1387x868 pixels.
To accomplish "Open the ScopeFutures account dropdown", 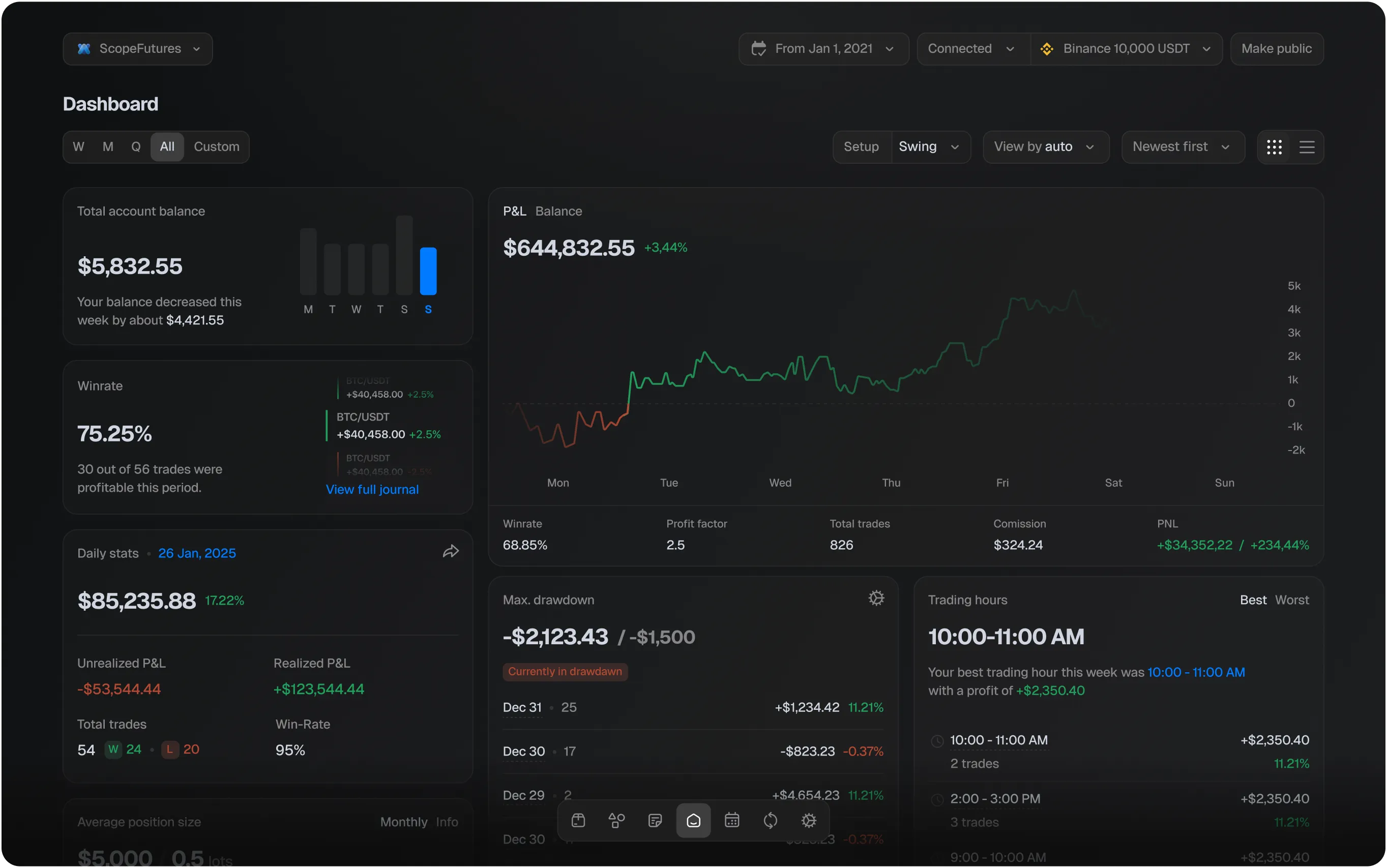I will [x=138, y=49].
